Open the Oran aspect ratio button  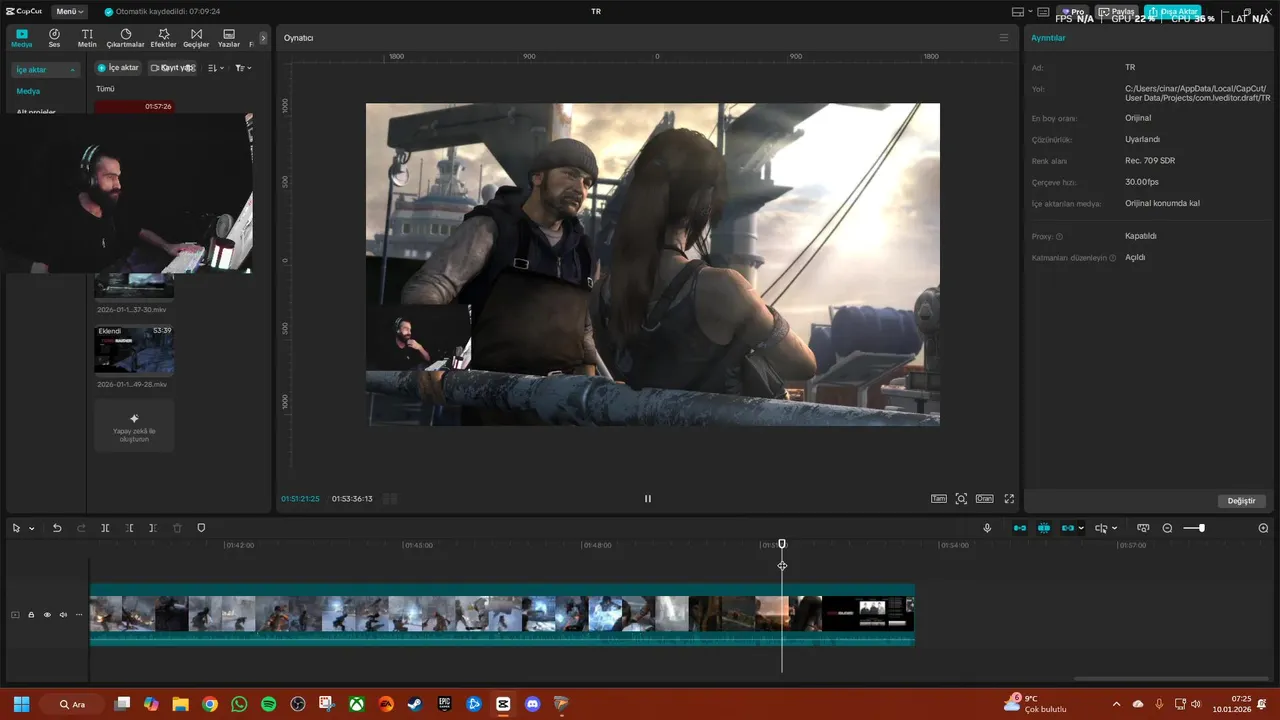pyautogui.click(x=984, y=498)
